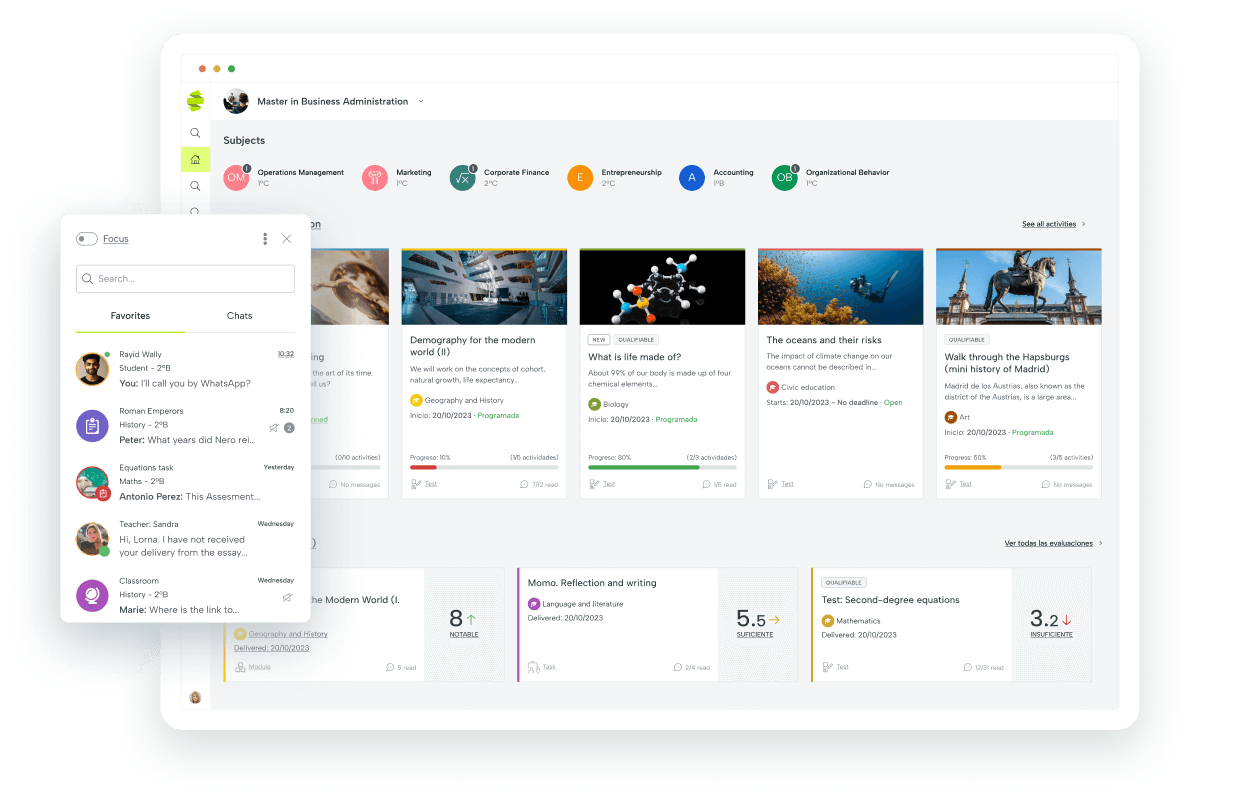Click the muted icon on Classroom chat
The width and height of the screenshot is (1240, 796).
[x=288, y=597]
